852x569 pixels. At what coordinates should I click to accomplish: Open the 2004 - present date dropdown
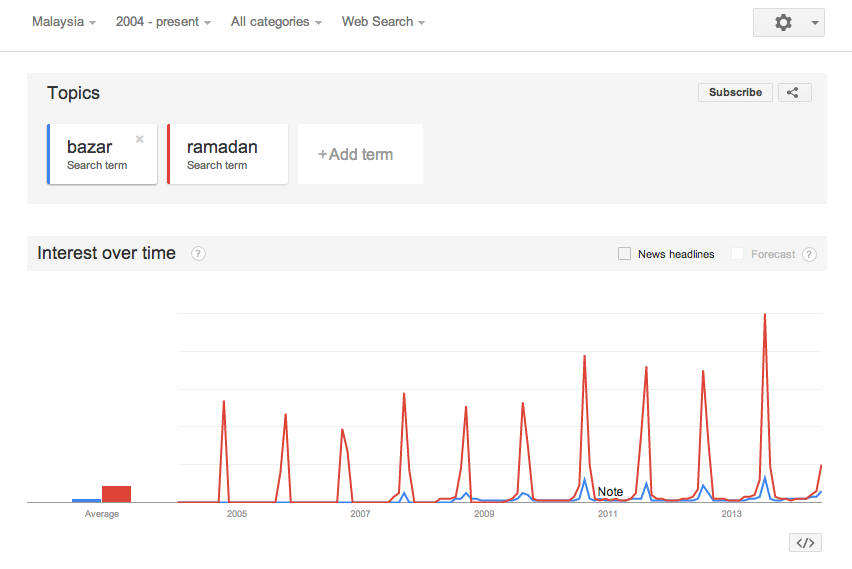[x=163, y=22]
